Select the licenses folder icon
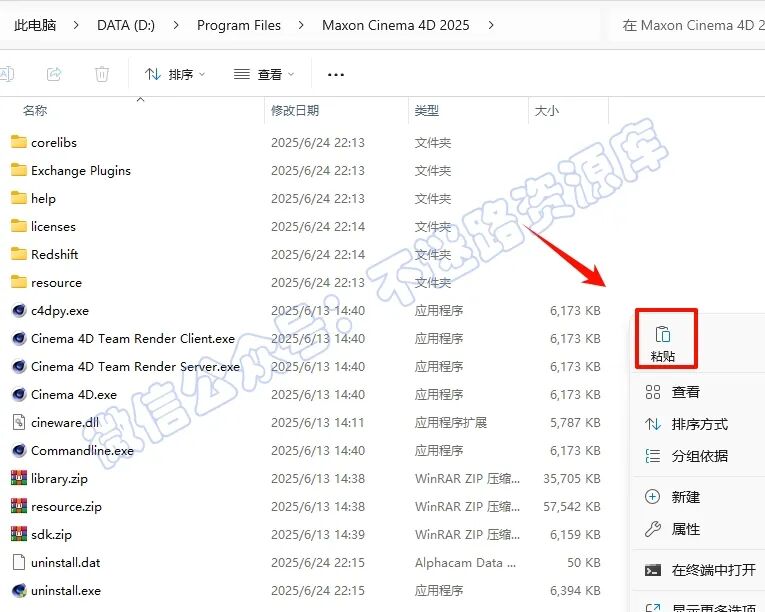This screenshot has width=765, height=612. 19,226
